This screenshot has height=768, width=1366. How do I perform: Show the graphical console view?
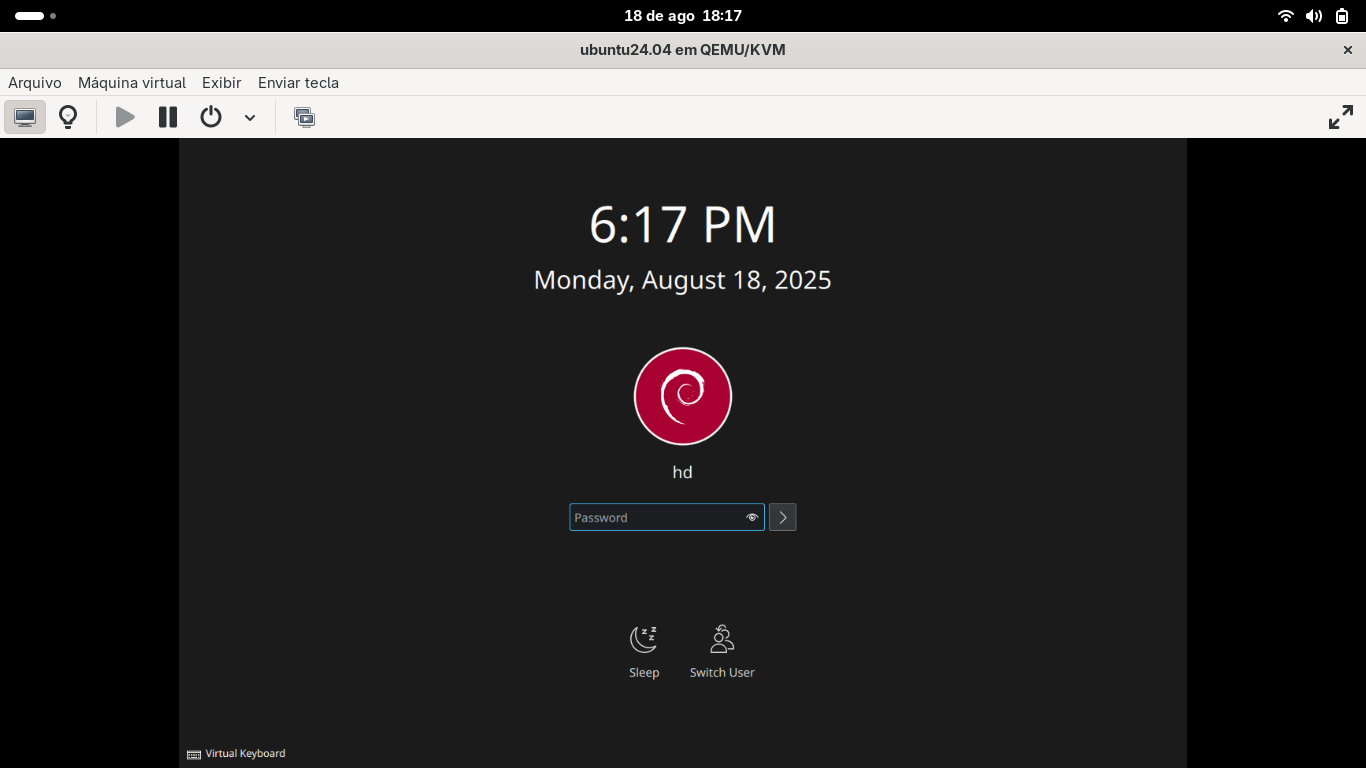25,117
